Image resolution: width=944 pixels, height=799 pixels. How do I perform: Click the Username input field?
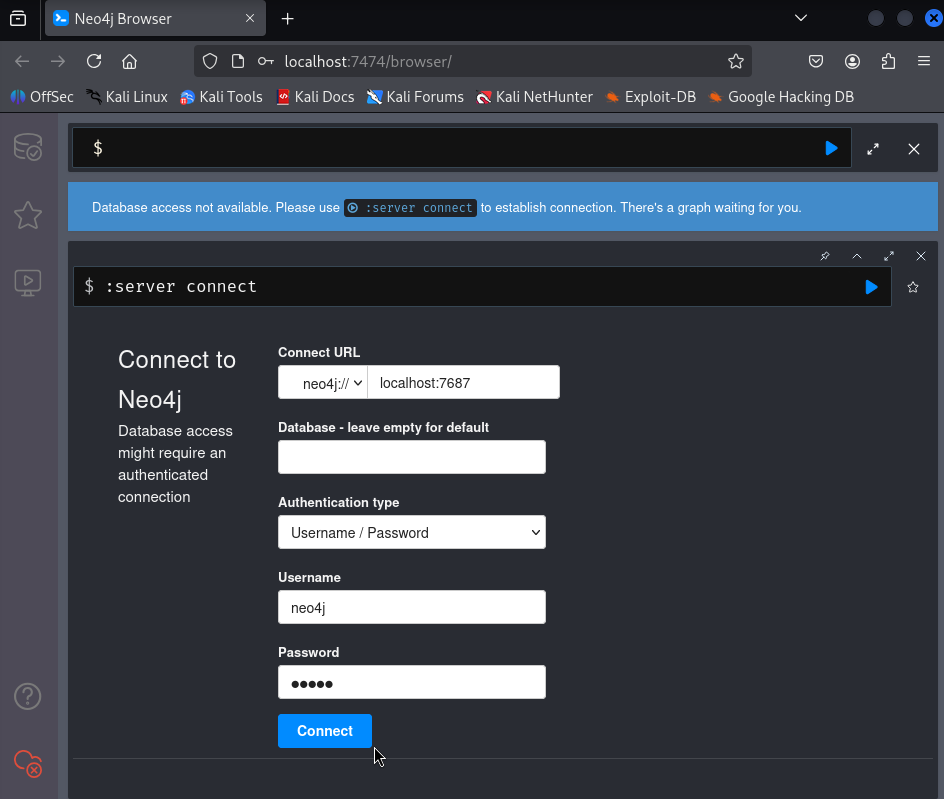coord(412,607)
